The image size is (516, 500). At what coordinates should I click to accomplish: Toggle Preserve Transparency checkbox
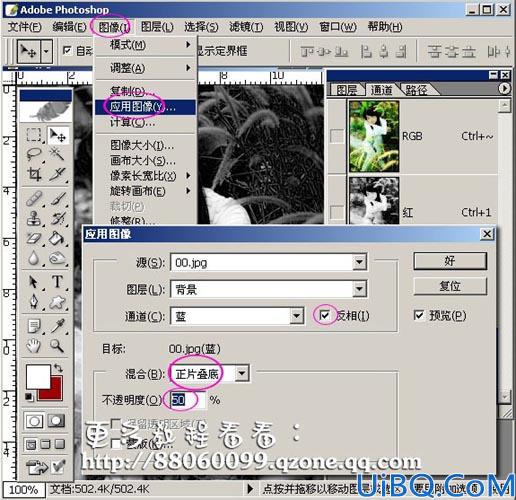pos(115,424)
